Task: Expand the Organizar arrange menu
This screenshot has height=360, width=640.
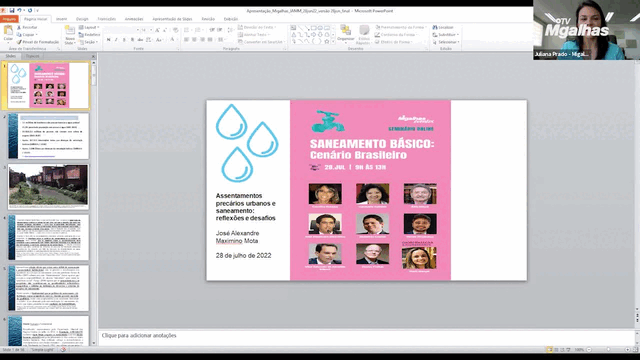Action: [x=346, y=35]
